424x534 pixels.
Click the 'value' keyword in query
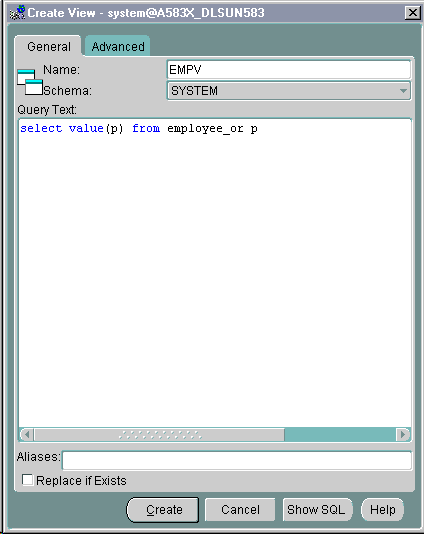click(86, 128)
